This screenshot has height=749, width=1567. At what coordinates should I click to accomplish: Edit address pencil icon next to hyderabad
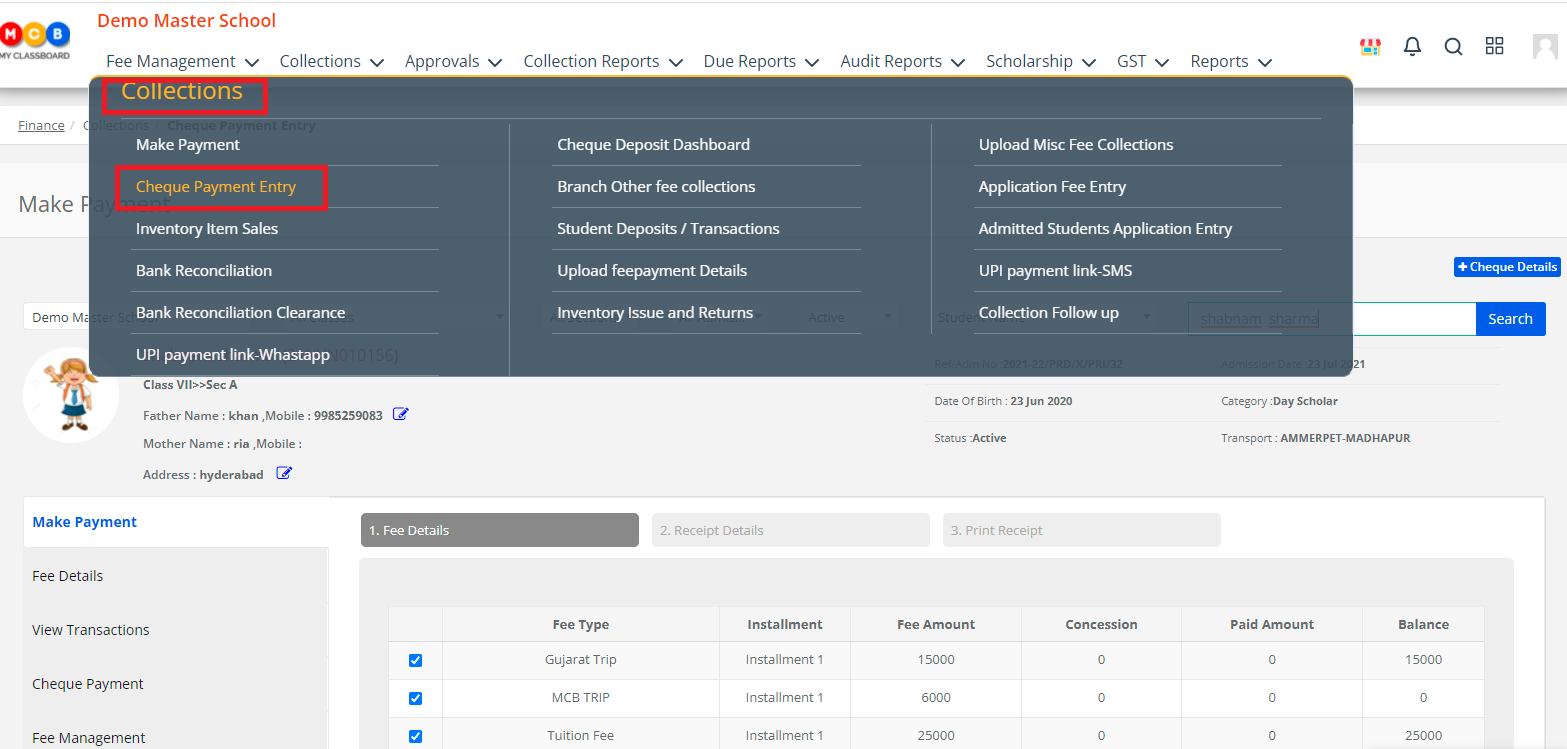pos(284,473)
